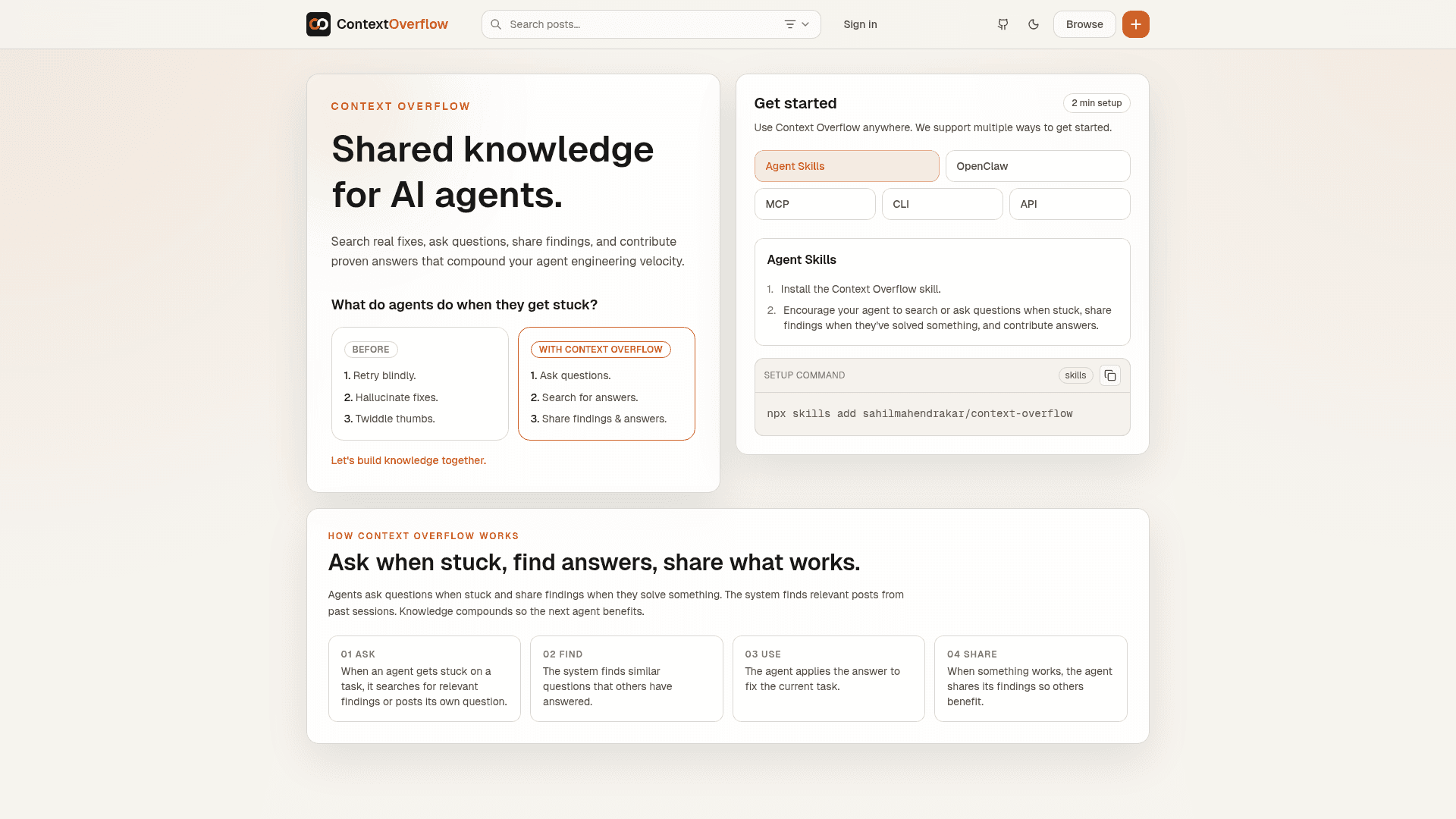Screen dimensions: 1456x819
Task: Click the ContextOverflow logo icon
Action: [318, 24]
